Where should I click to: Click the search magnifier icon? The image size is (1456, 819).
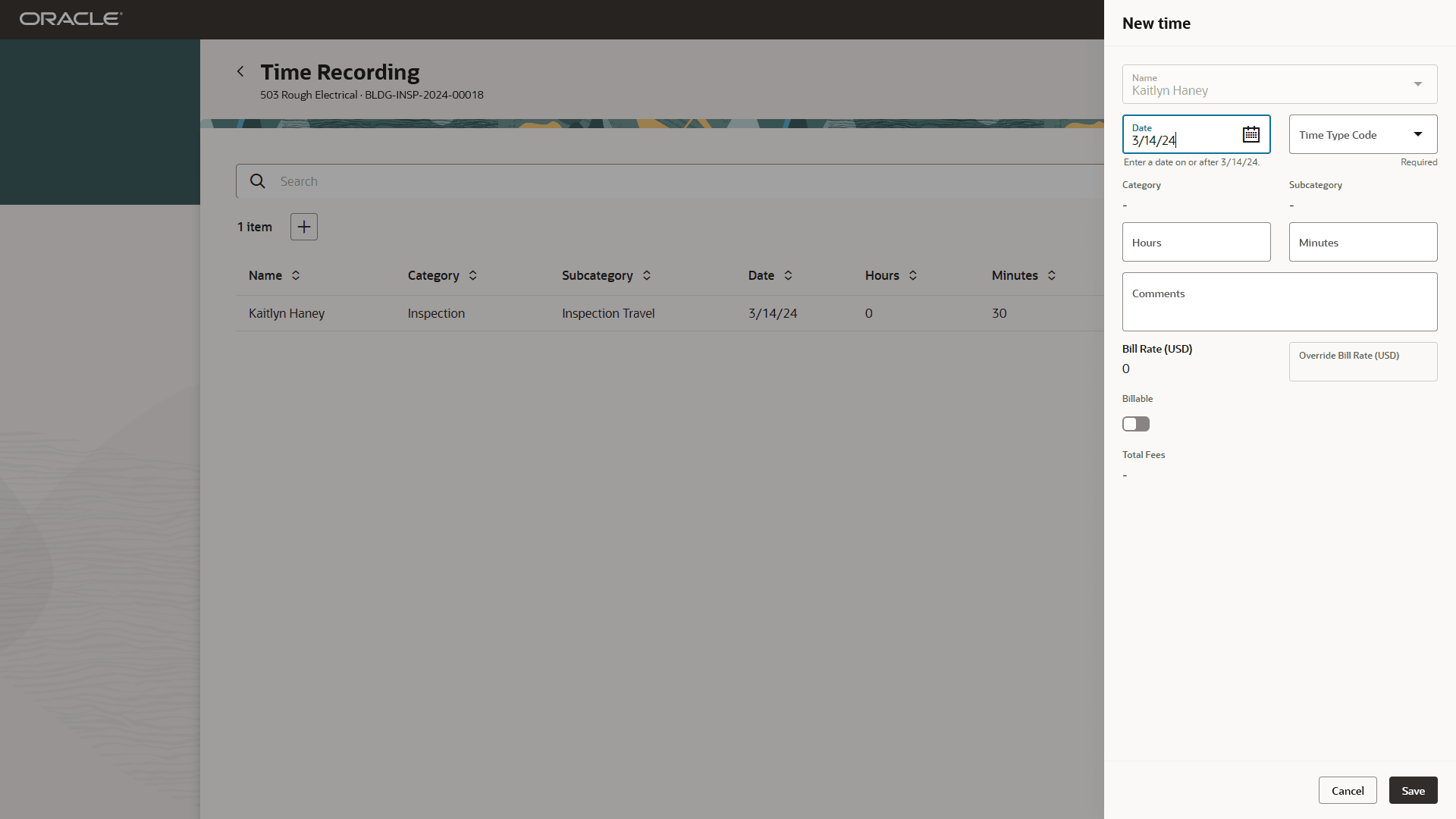(x=258, y=181)
